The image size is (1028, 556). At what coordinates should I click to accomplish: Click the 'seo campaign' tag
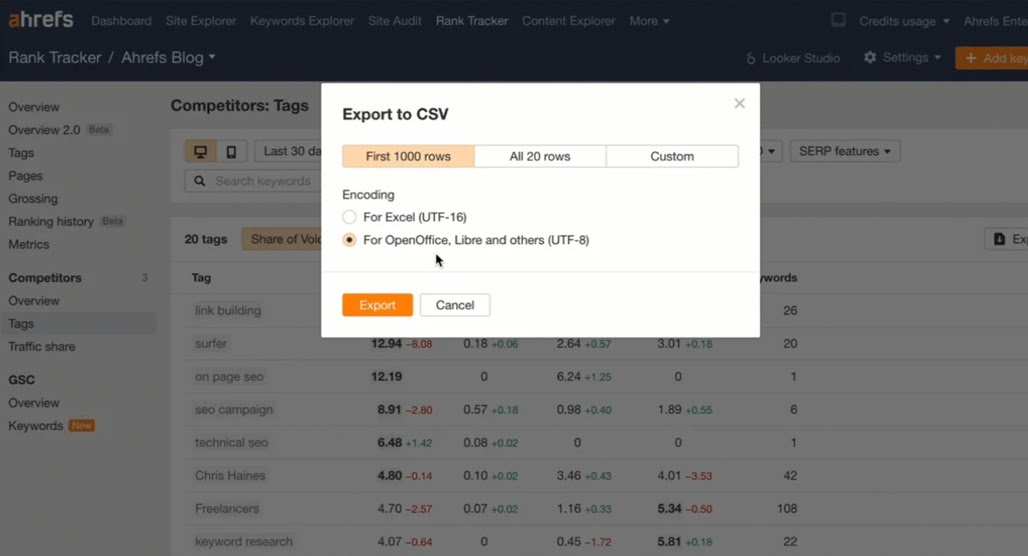233,410
